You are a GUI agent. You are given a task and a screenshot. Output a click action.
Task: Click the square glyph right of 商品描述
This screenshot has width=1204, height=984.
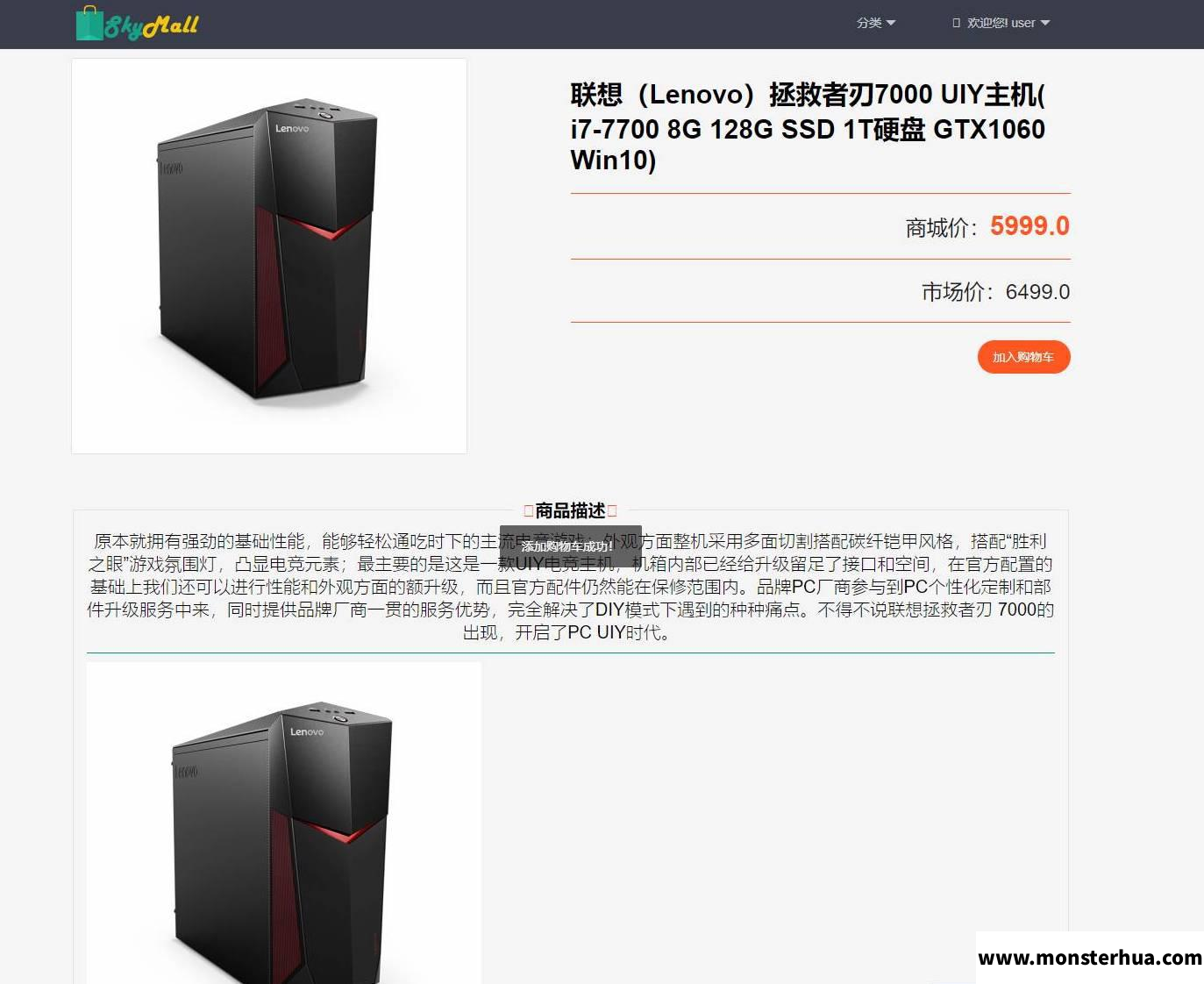612,510
